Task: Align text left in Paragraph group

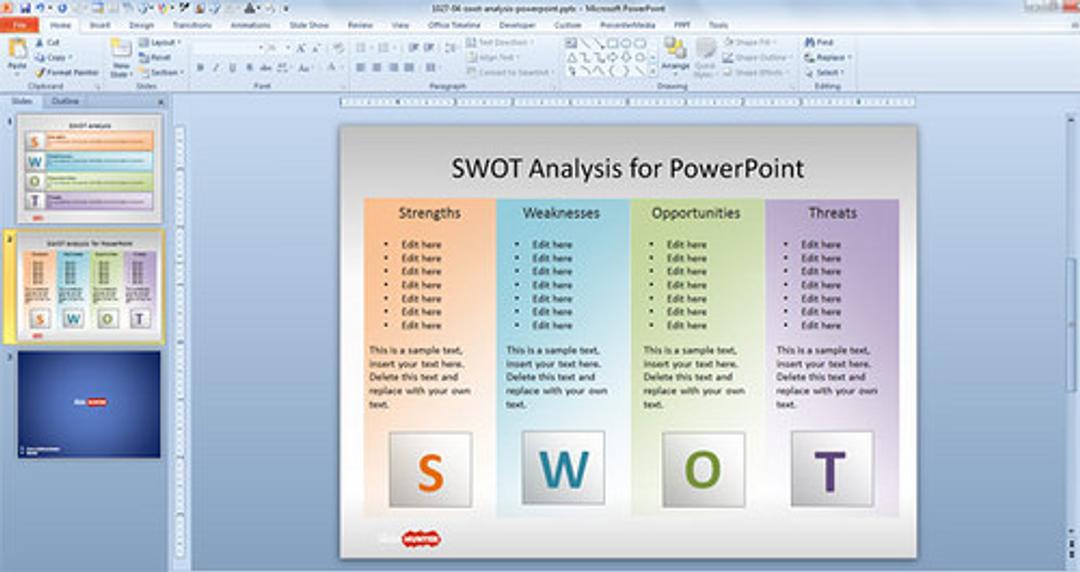Action: point(360,68)
